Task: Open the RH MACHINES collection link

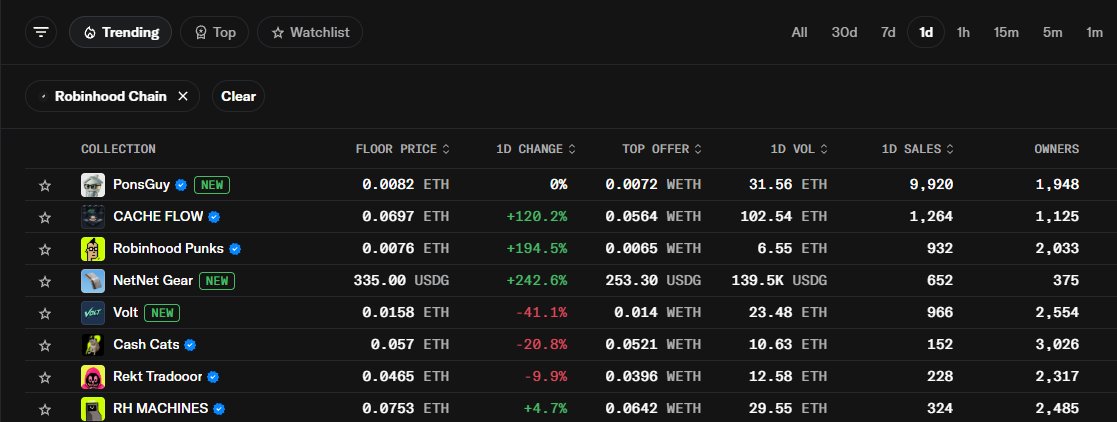Action: (160, 408)
